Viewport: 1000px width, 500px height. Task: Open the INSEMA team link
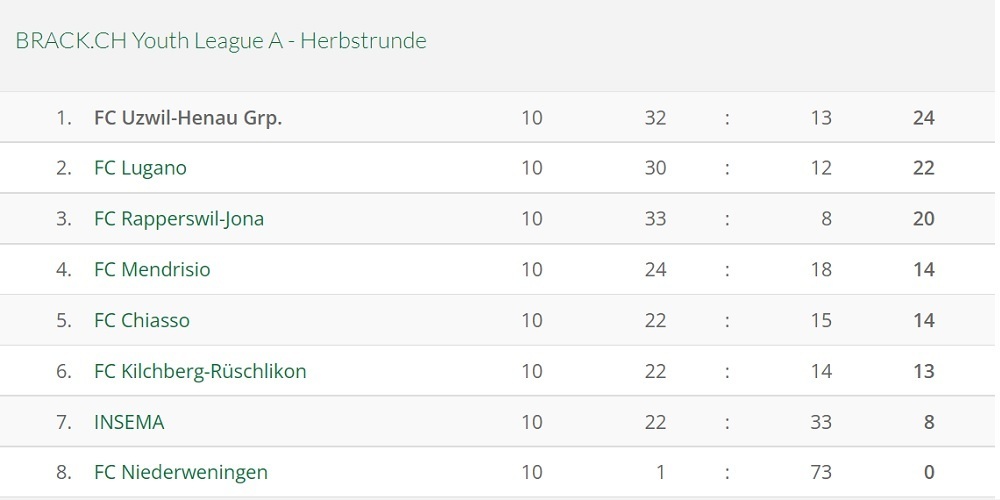129,422
